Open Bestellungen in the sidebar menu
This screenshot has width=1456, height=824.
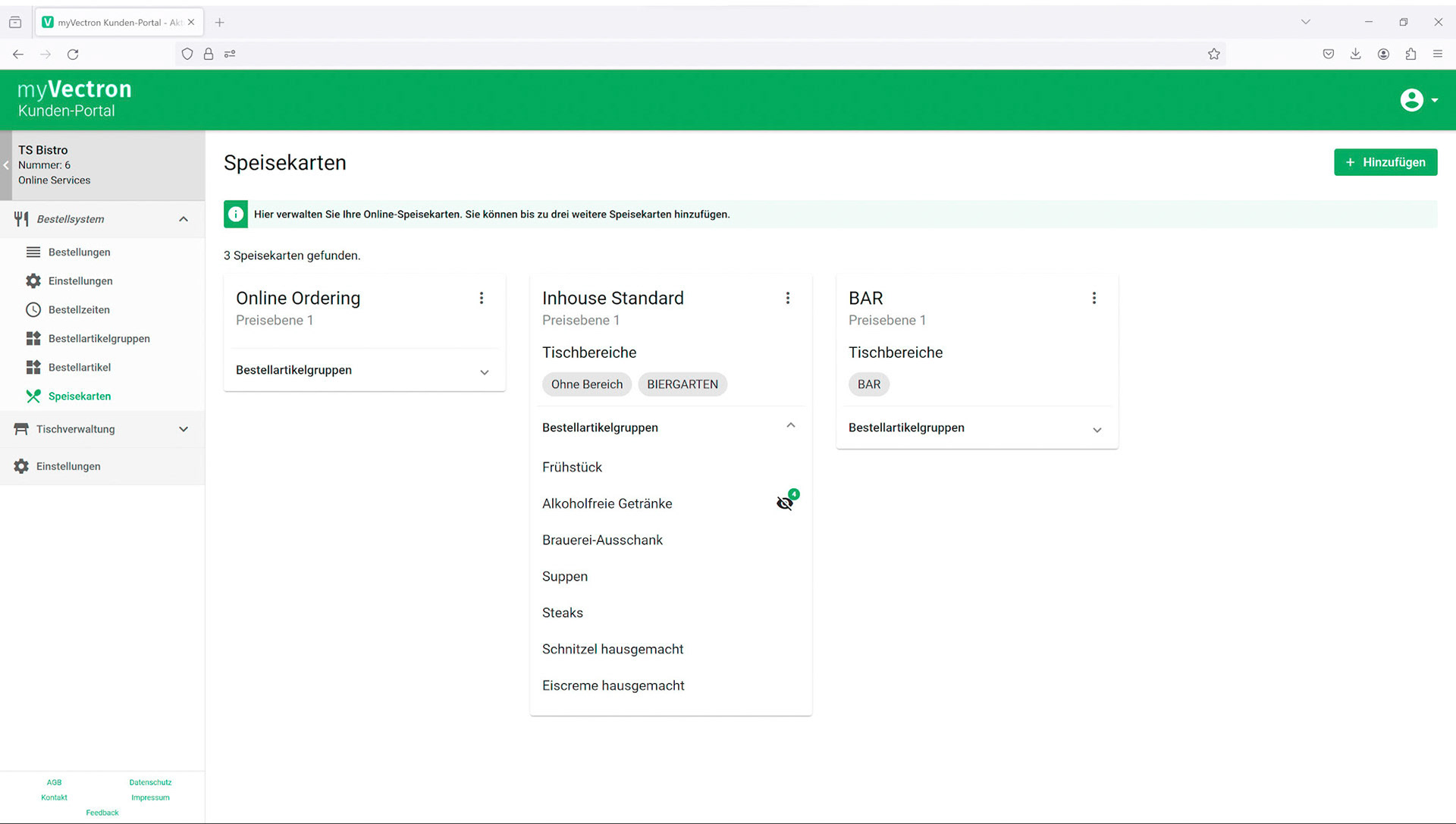click(x=79, y=252)
